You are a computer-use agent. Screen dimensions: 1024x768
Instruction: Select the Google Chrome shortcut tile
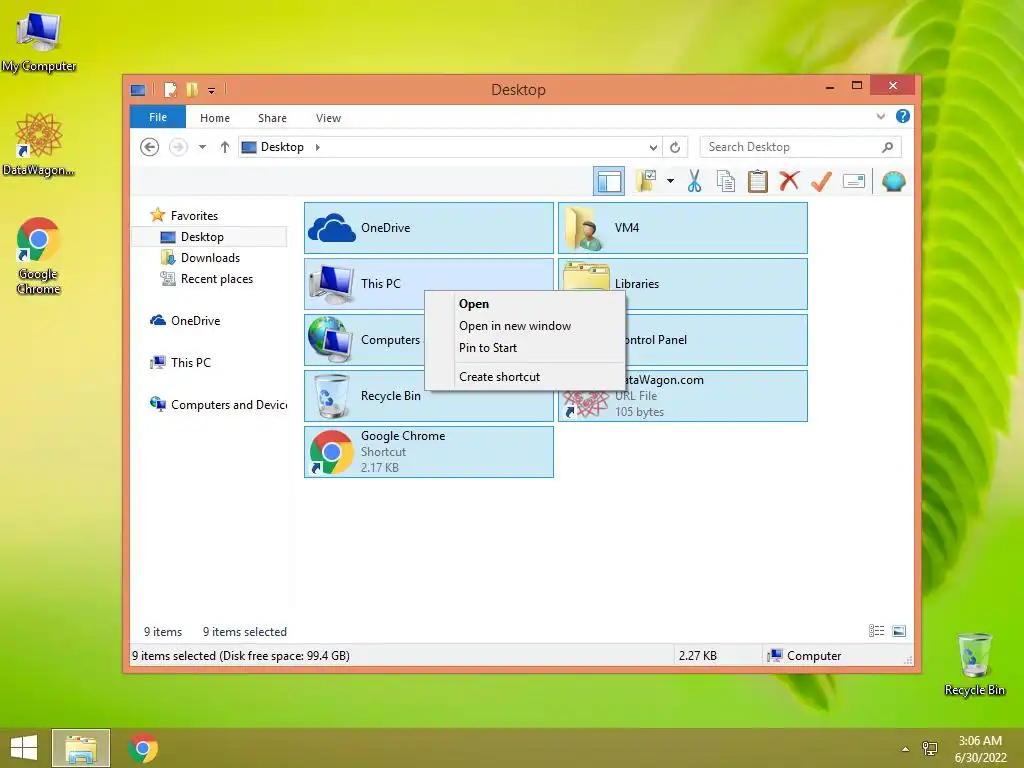coord(429,452)
